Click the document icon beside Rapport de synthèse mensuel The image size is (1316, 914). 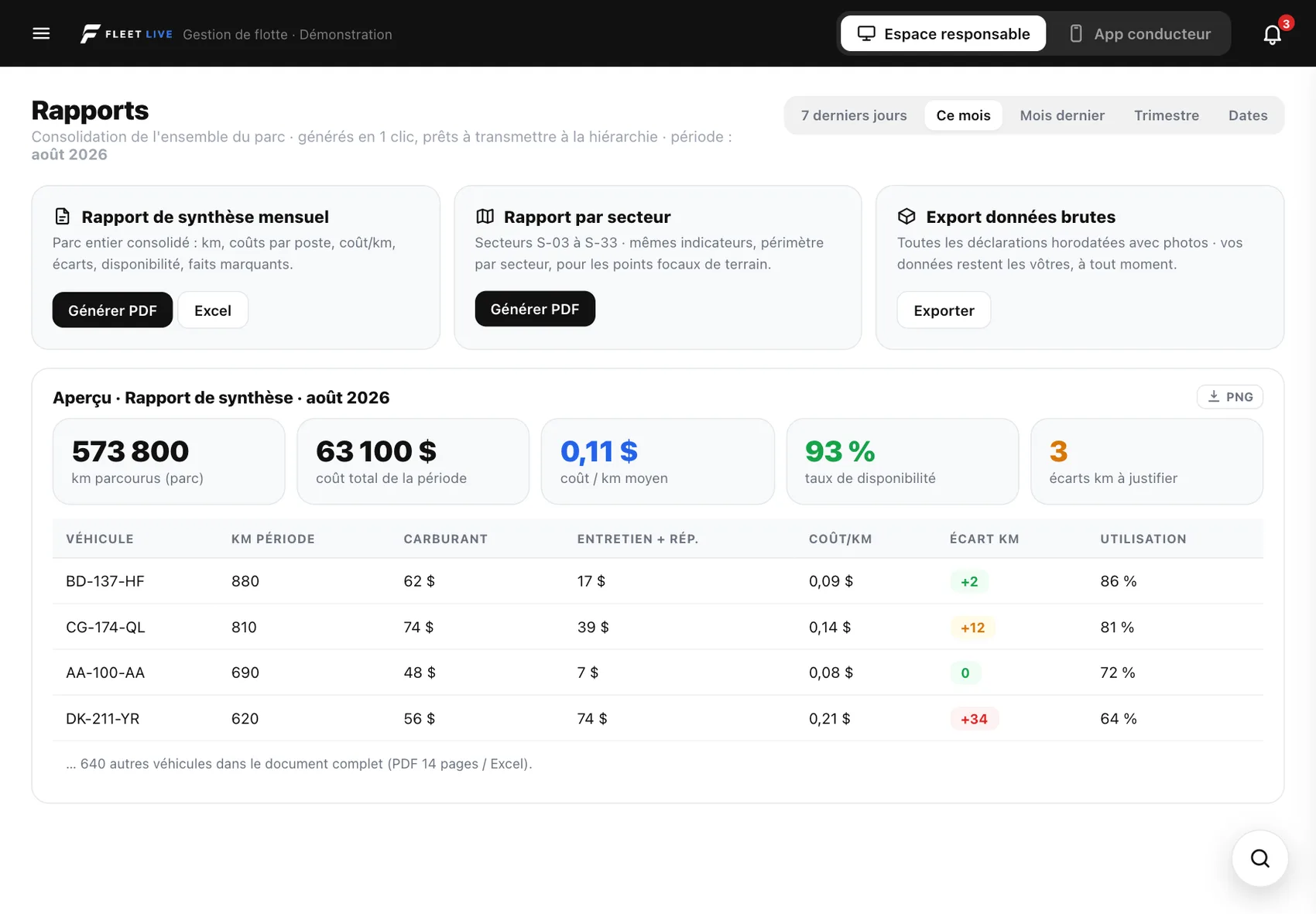pos(63,217)
